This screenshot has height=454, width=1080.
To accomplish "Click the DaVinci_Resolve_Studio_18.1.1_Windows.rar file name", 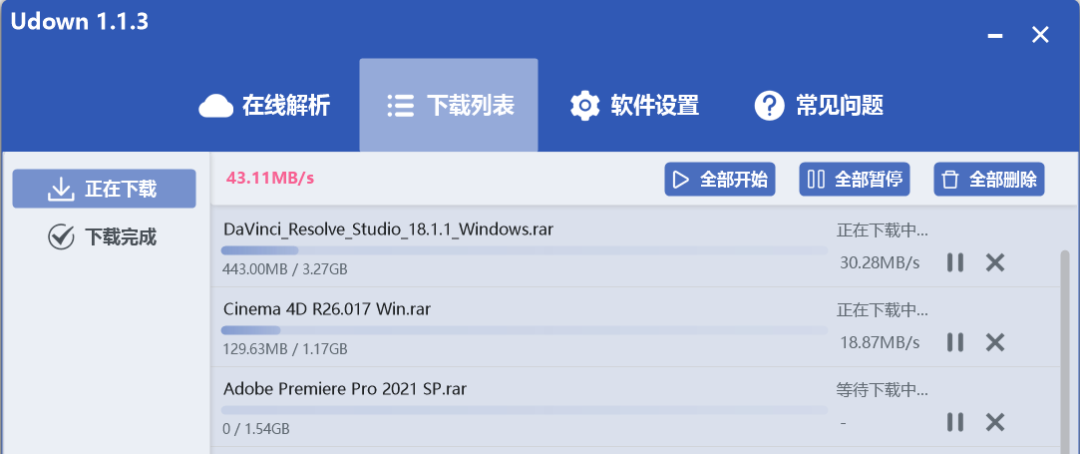I will [388, 229].
